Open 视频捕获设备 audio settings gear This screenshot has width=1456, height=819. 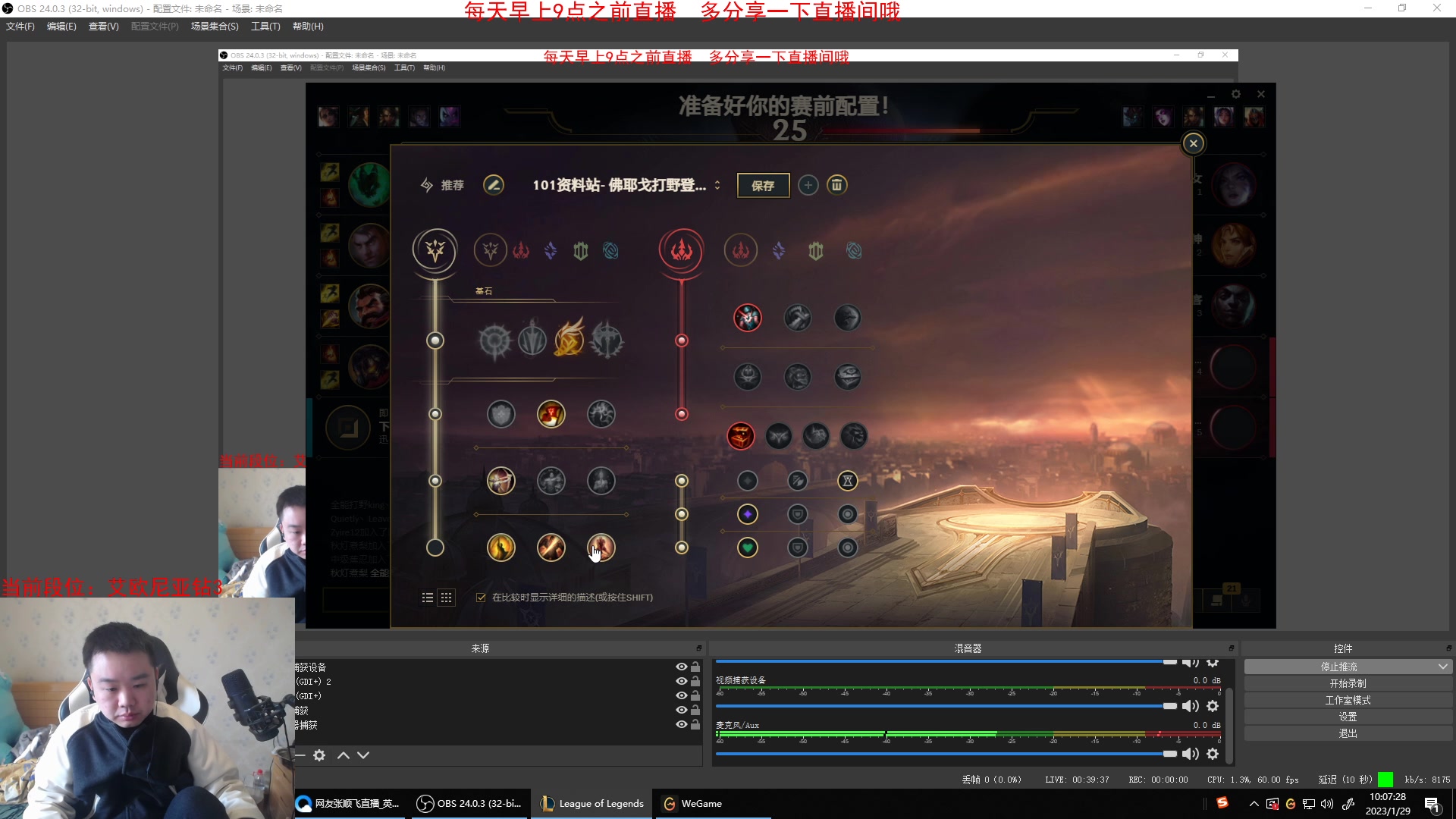1213,706
